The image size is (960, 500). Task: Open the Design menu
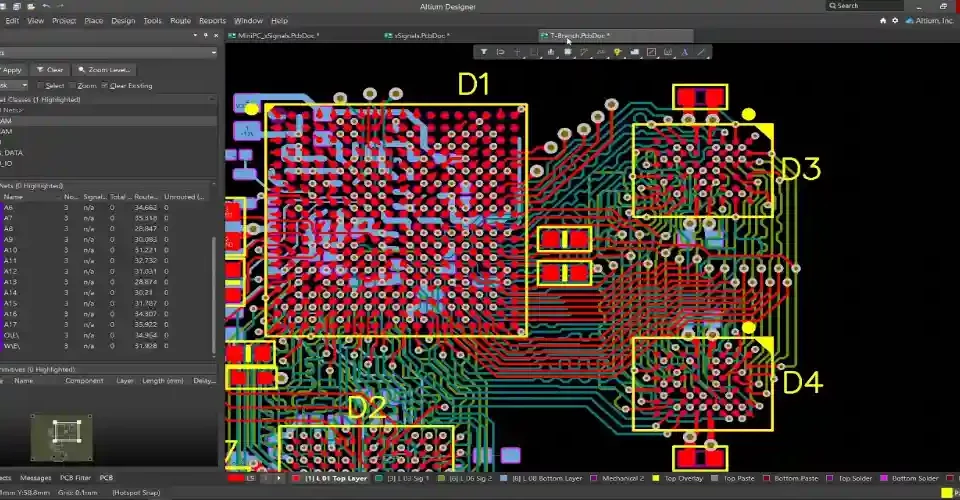(123, 21)
